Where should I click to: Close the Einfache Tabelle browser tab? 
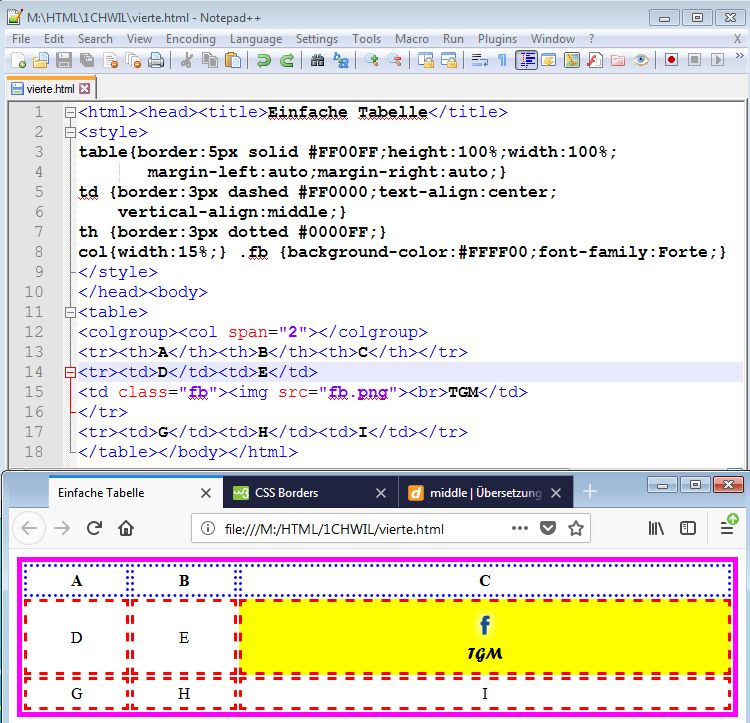[x=206, y=493]
